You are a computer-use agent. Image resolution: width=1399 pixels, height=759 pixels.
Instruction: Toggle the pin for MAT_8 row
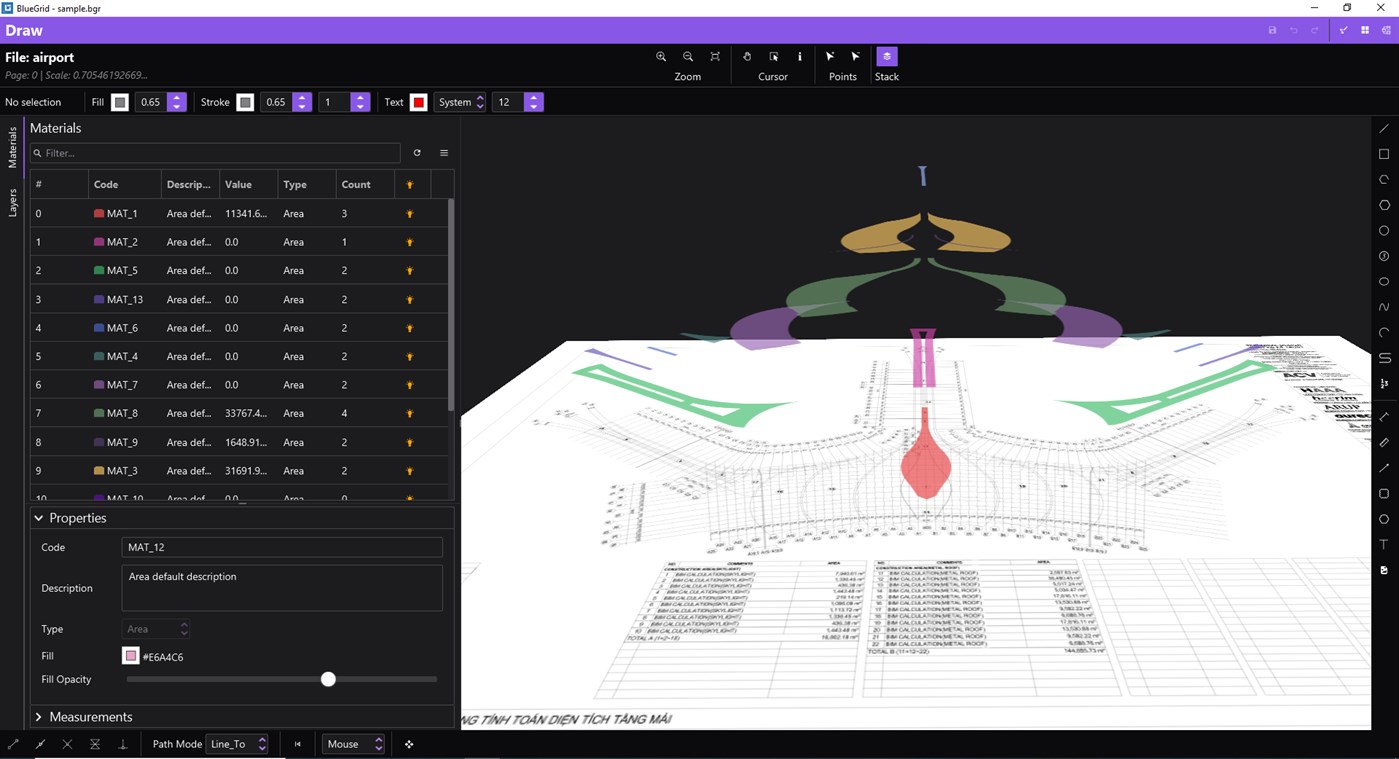[x=410, y=413]
